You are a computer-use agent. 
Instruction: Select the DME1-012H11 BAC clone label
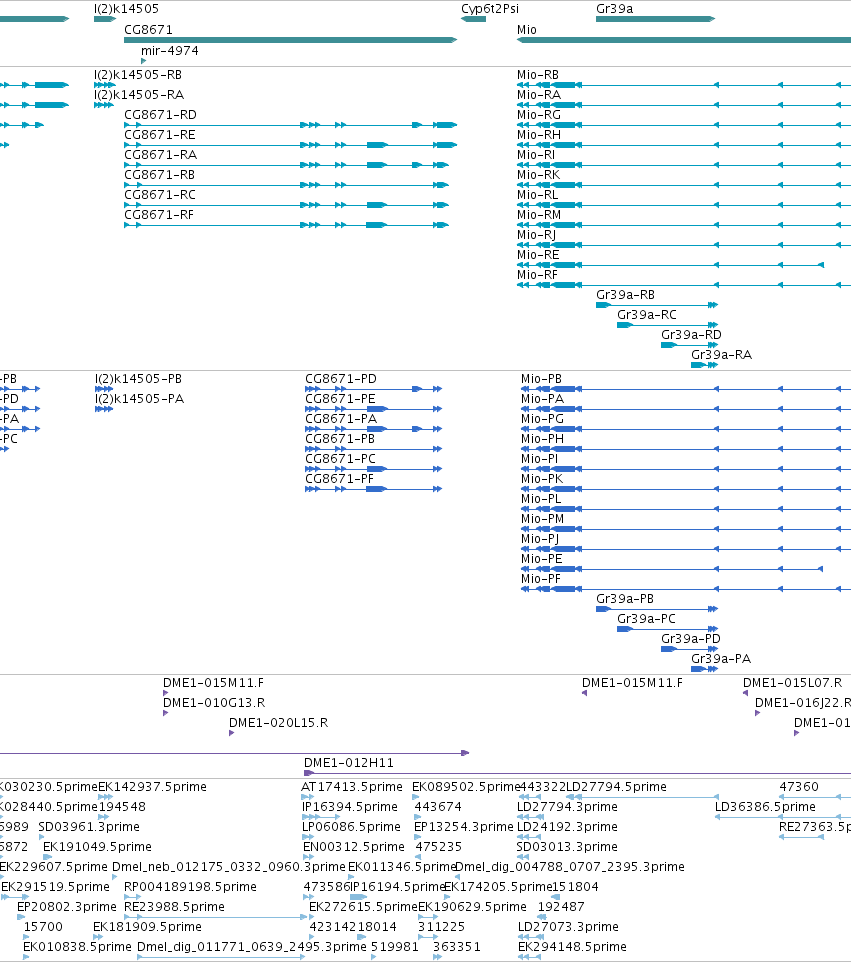pyautogui.click(x=348, y=763)
